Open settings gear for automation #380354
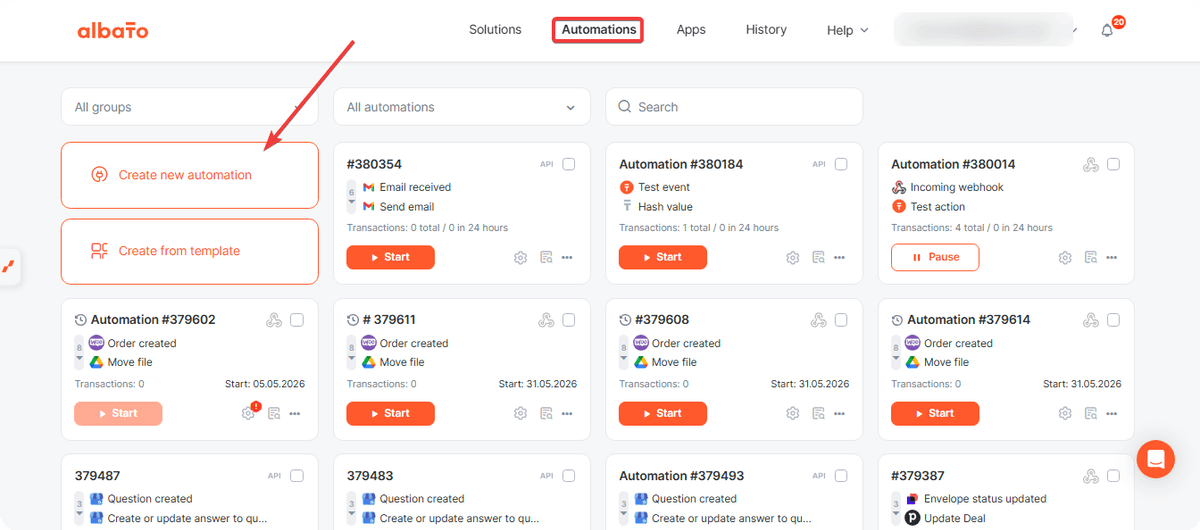Image resolution: width=1200 pixels, height=530 pixels. [520, 258]
